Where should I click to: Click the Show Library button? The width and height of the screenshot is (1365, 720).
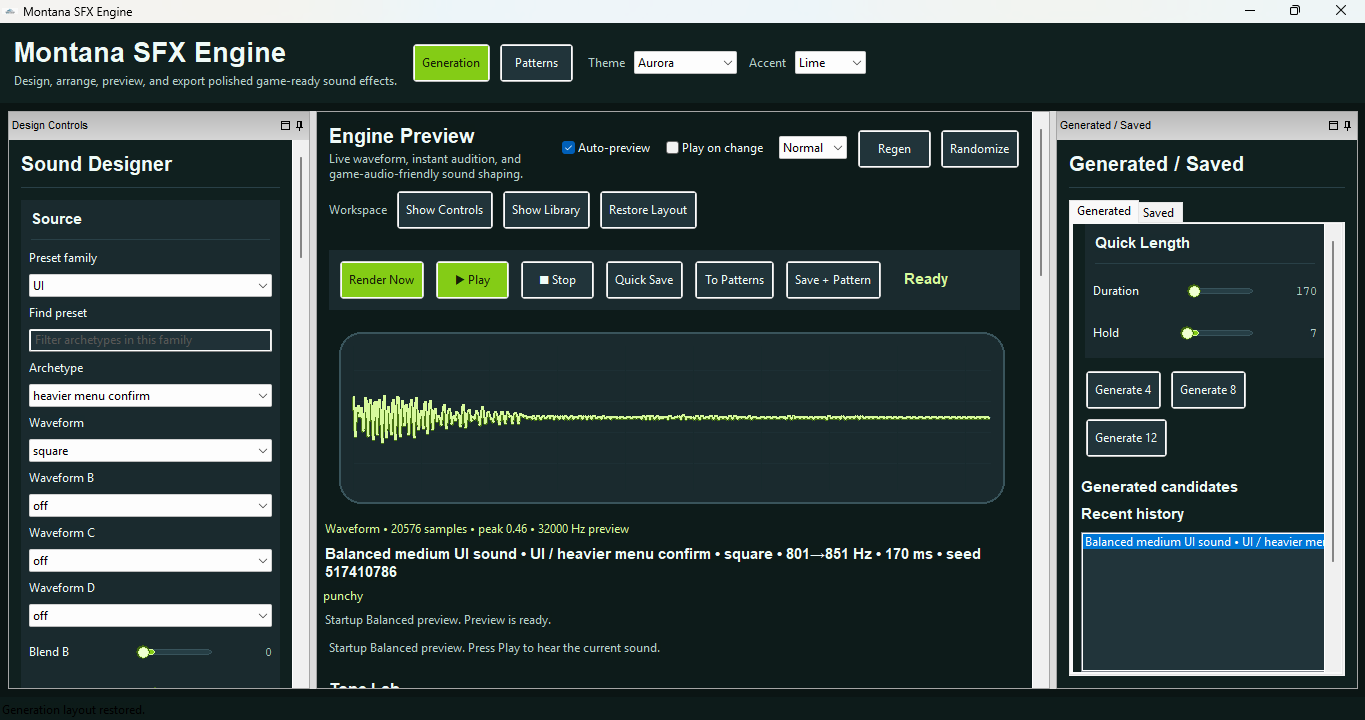pos(546,210)
